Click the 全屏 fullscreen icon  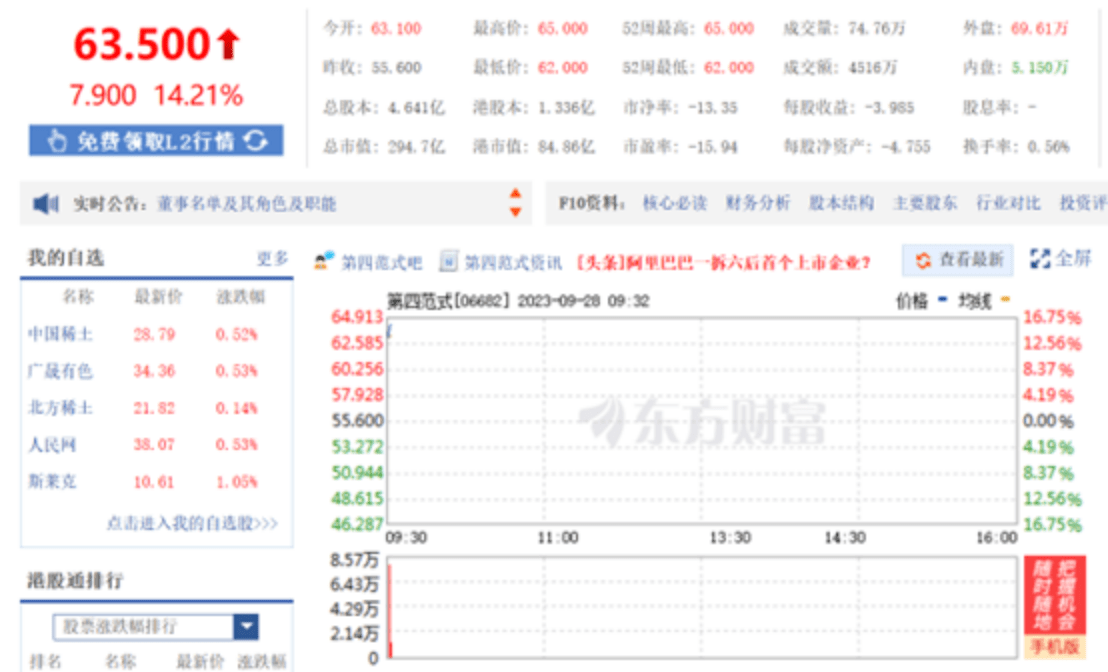tap(1040, 259)
